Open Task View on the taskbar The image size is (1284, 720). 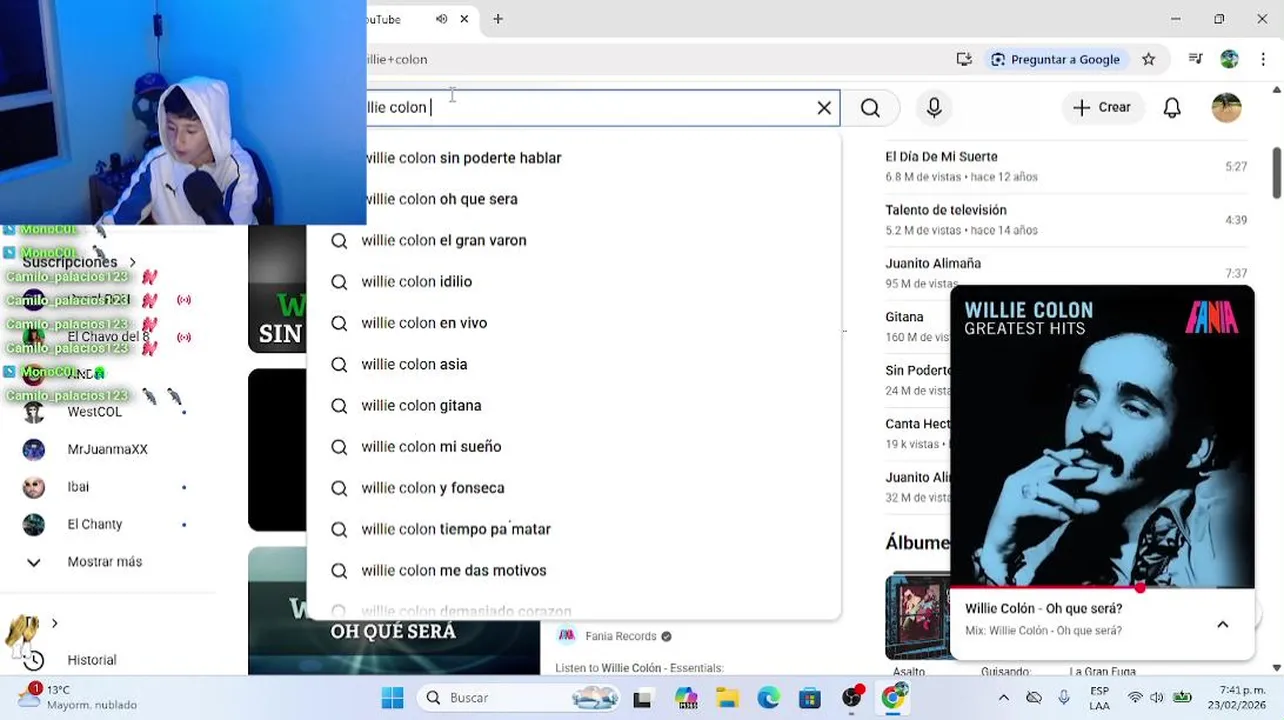[x=642, y=698]
